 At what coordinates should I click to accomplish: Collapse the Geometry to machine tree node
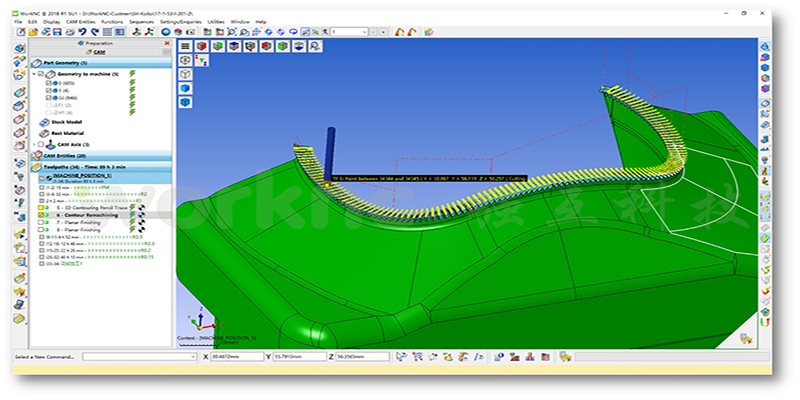click(34, 74)
